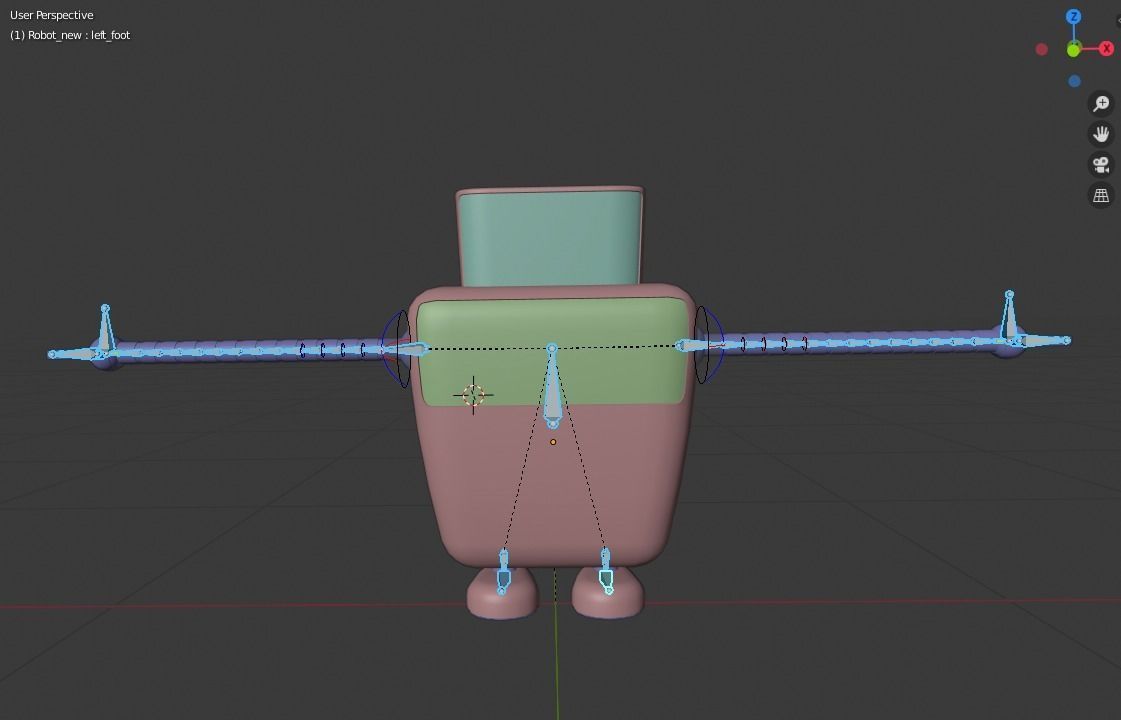Select the shoulder bone at the torso's right side
Viewport: 1121px width, 720px height.
click(x=697, y=345)
